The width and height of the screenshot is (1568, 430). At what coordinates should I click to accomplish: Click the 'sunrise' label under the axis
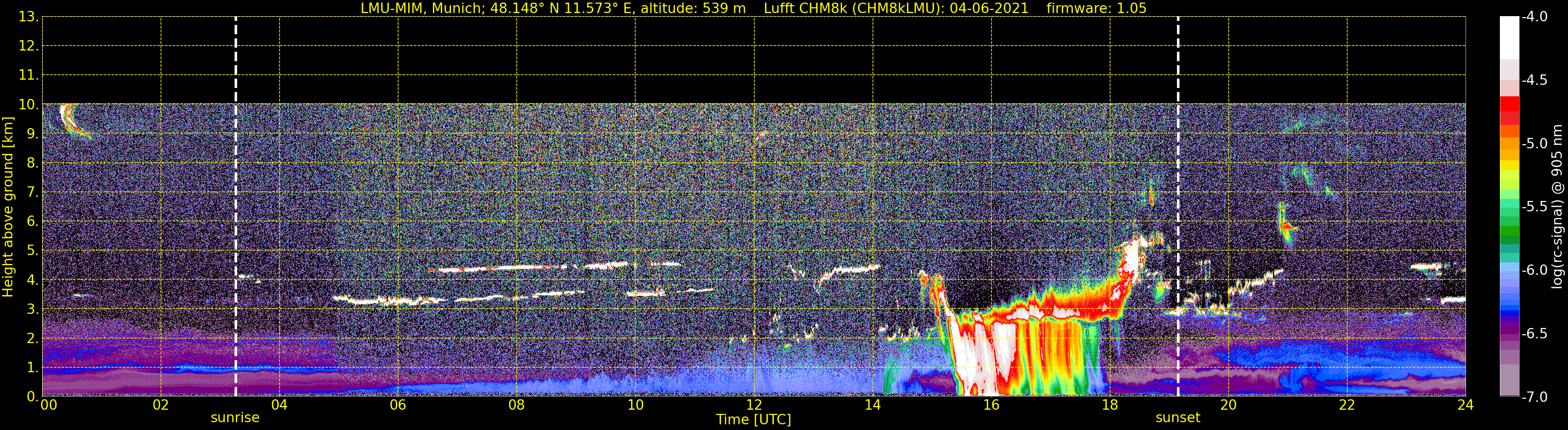tap(235, 418)
